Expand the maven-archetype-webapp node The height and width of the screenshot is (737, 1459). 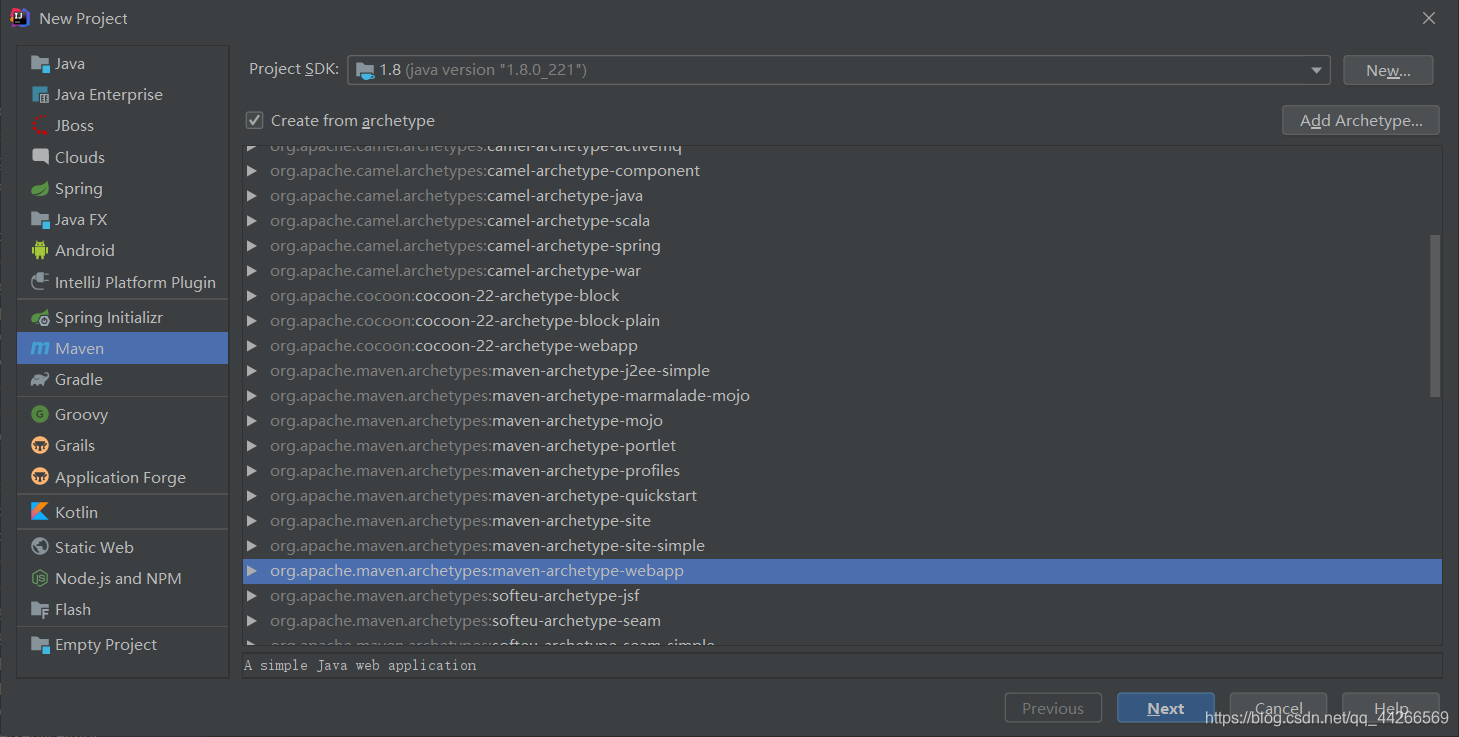[252, 571]
